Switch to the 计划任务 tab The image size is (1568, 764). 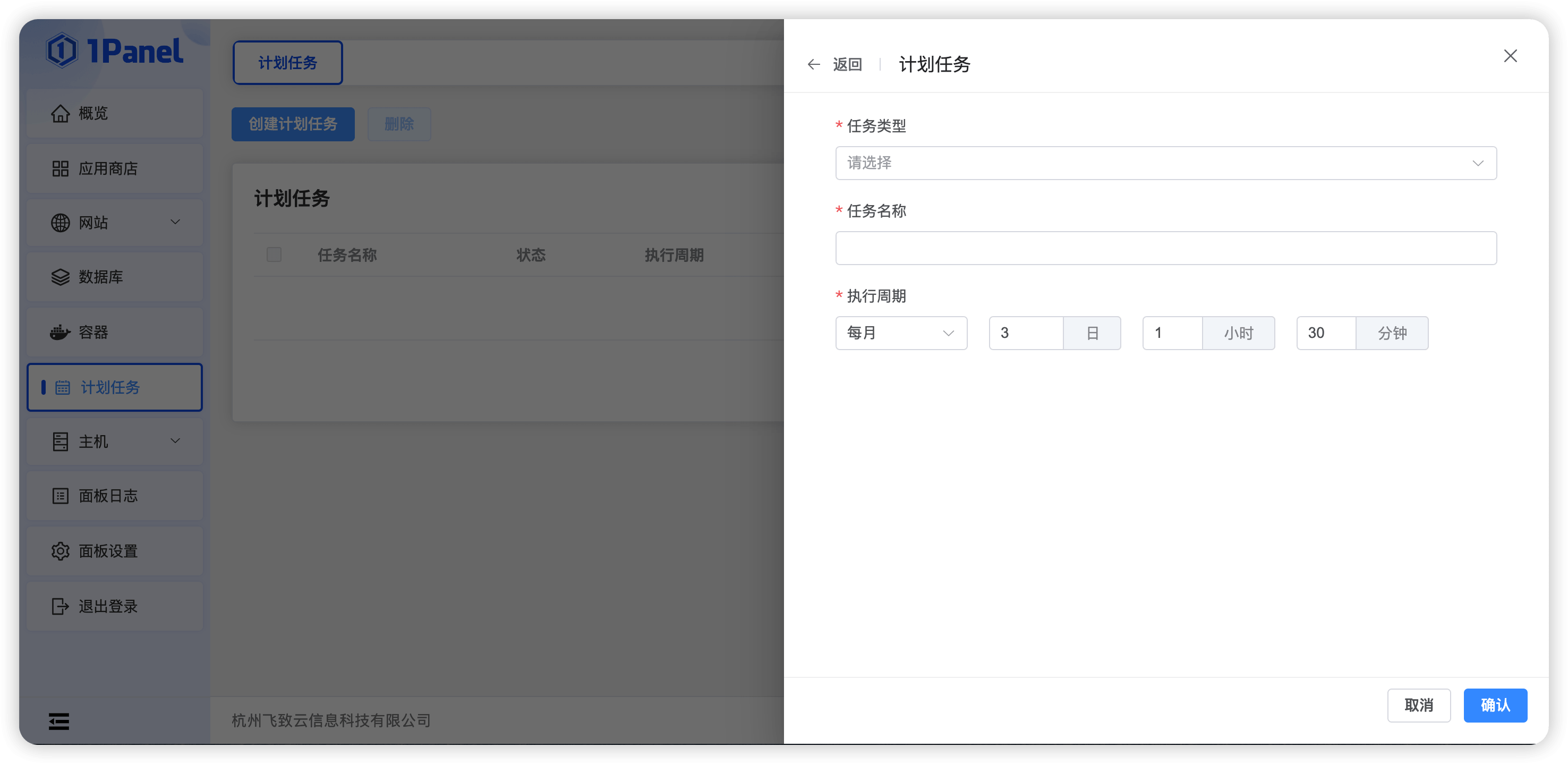[287, 62]
